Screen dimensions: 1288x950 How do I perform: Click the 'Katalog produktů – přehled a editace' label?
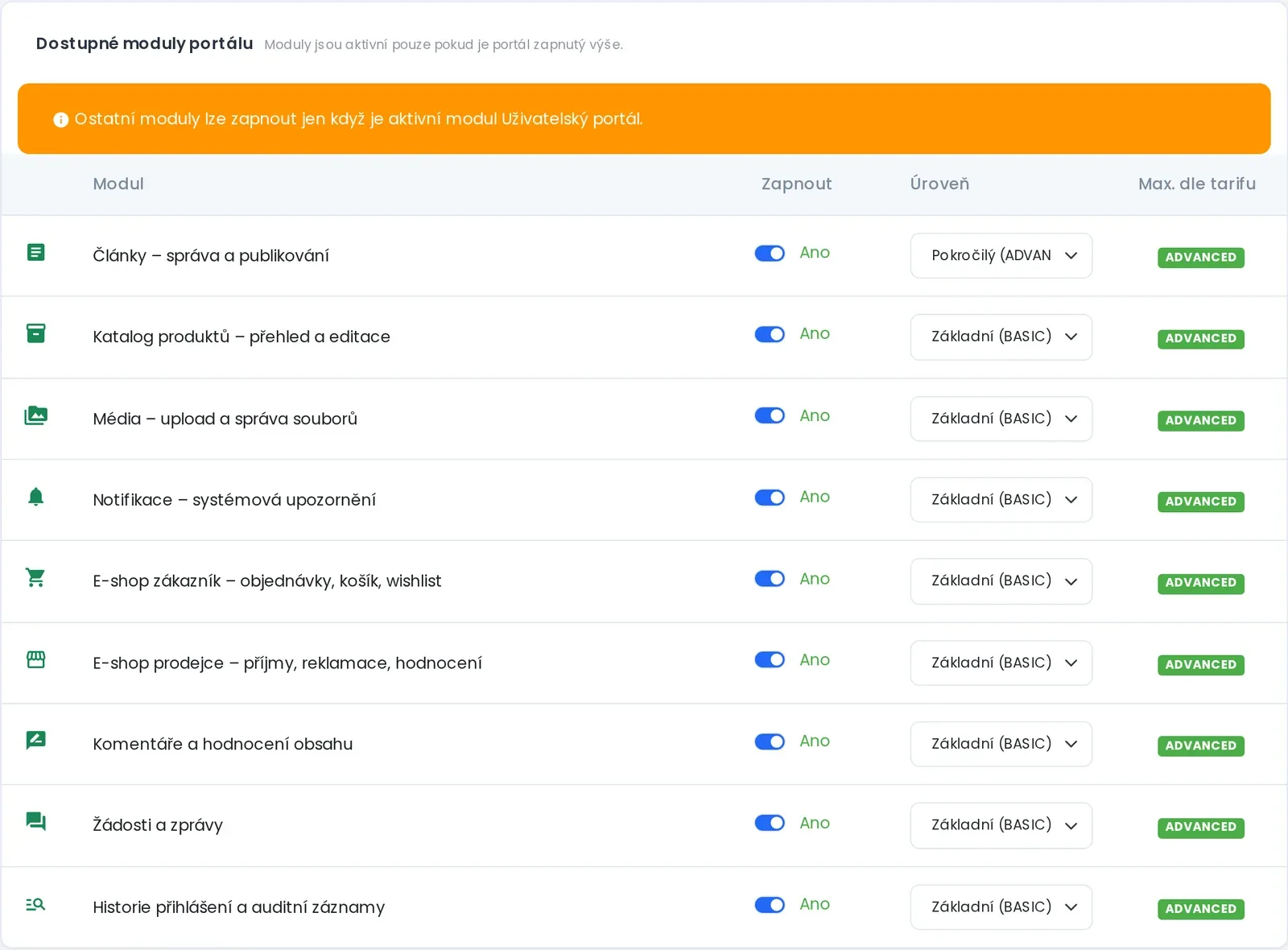pyautogui.click(x=242, y=337)
